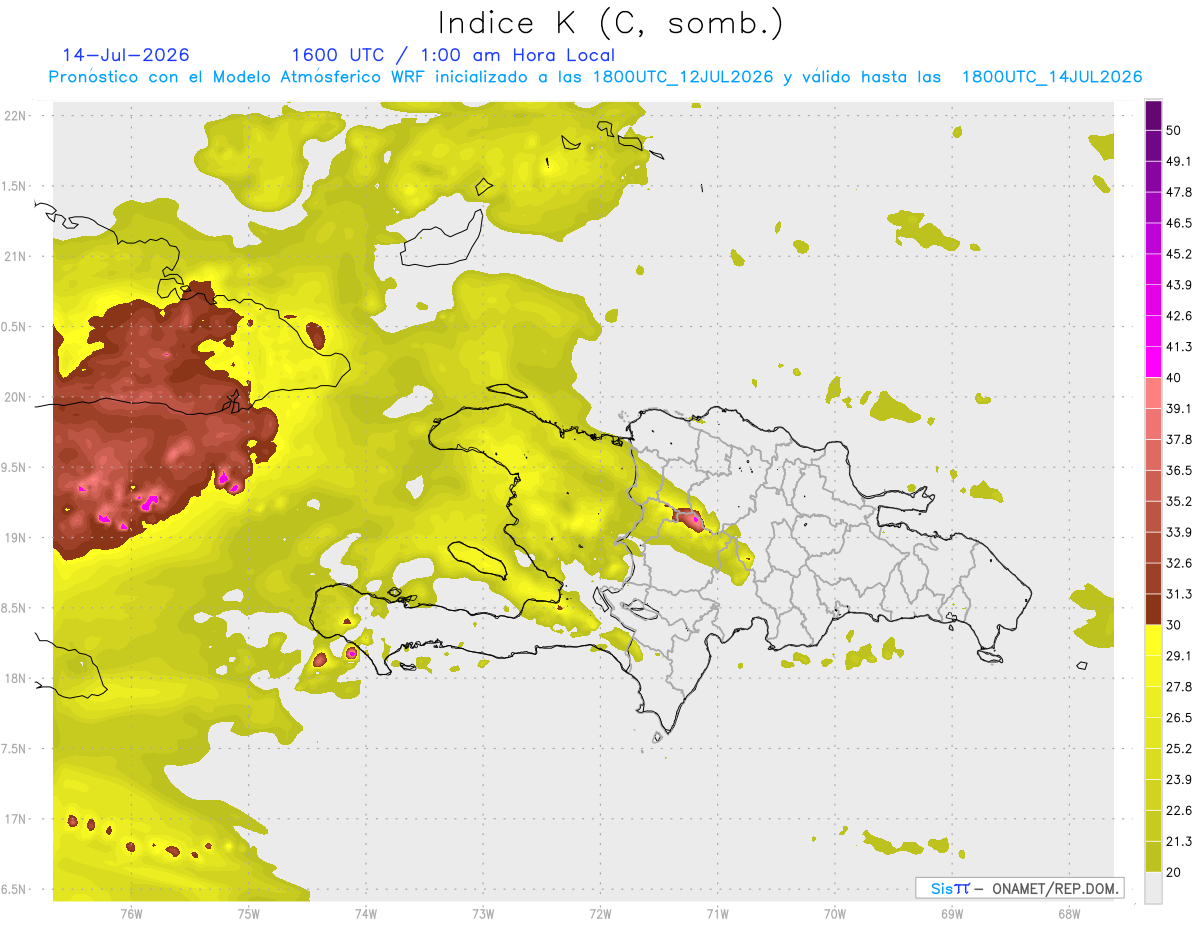Viewport: 1200px width, 927px height.
Task: Click the longitude label '72W'
Action: pos(600,914)
